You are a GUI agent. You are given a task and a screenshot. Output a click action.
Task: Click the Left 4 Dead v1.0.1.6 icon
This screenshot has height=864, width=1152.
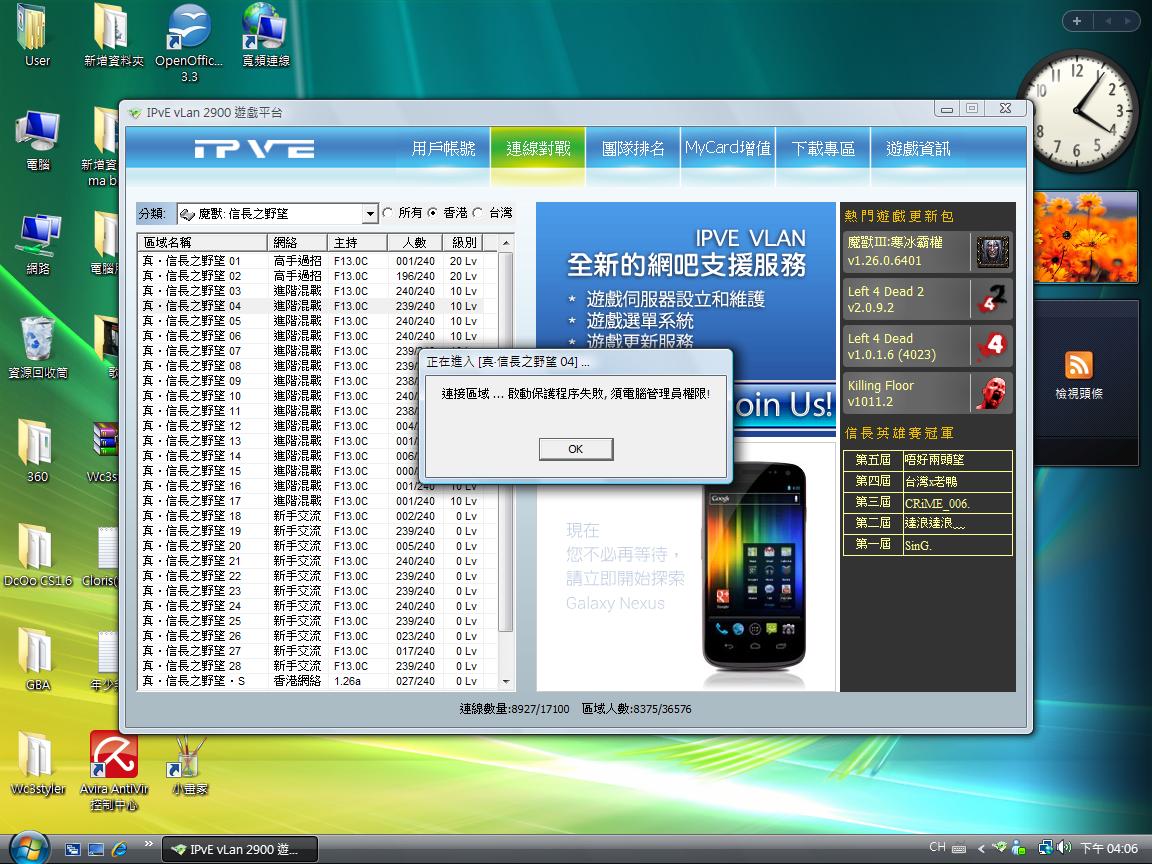pos(992,346)
